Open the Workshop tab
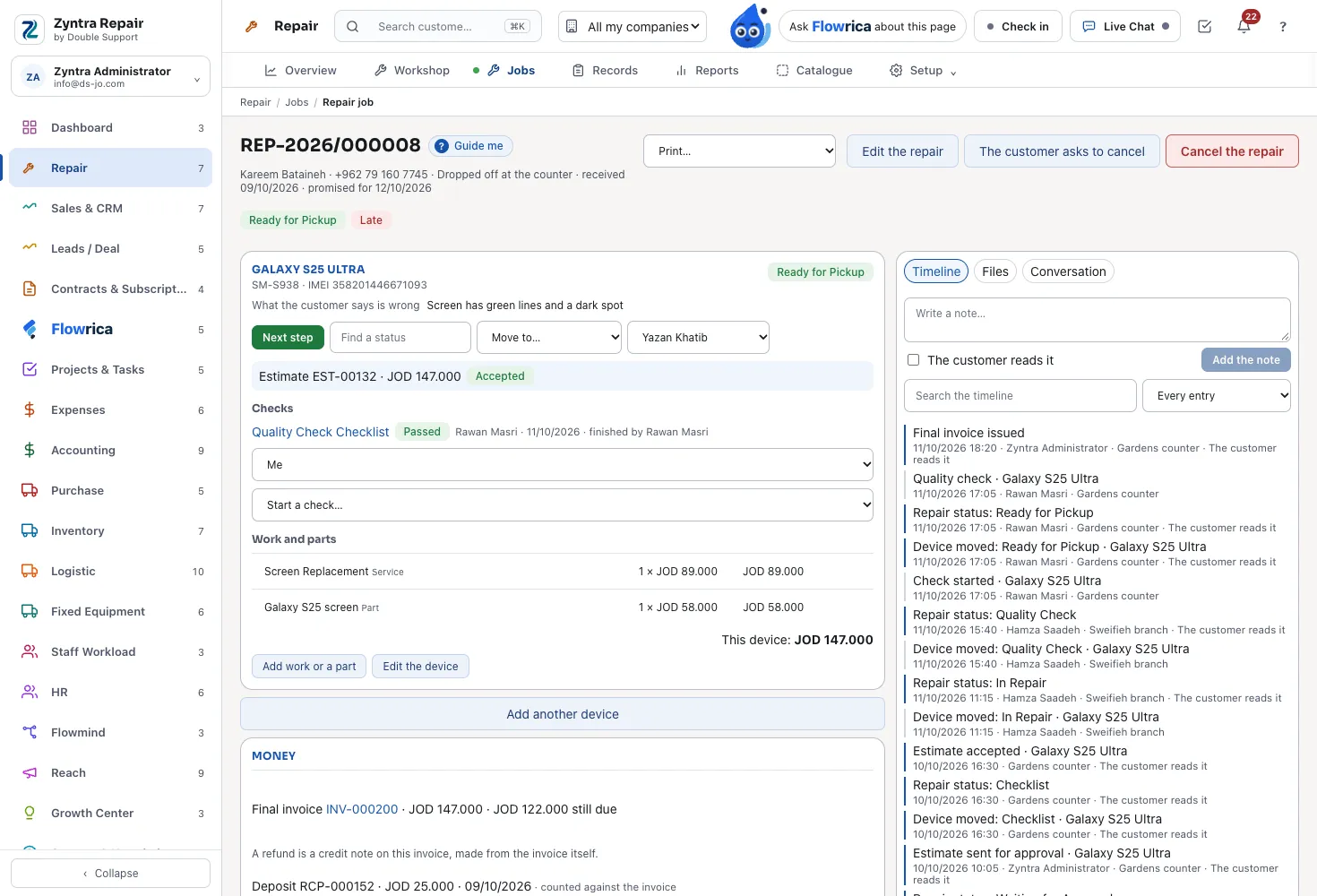This screenshot has height=896, width=1317. pyautogui.click(x=412, y=70)
